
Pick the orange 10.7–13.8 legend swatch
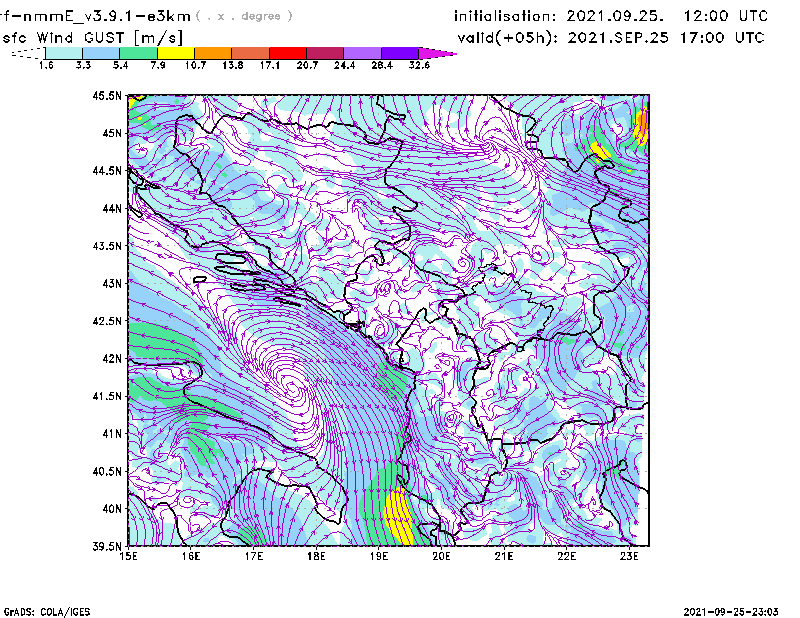coord(213,53)
